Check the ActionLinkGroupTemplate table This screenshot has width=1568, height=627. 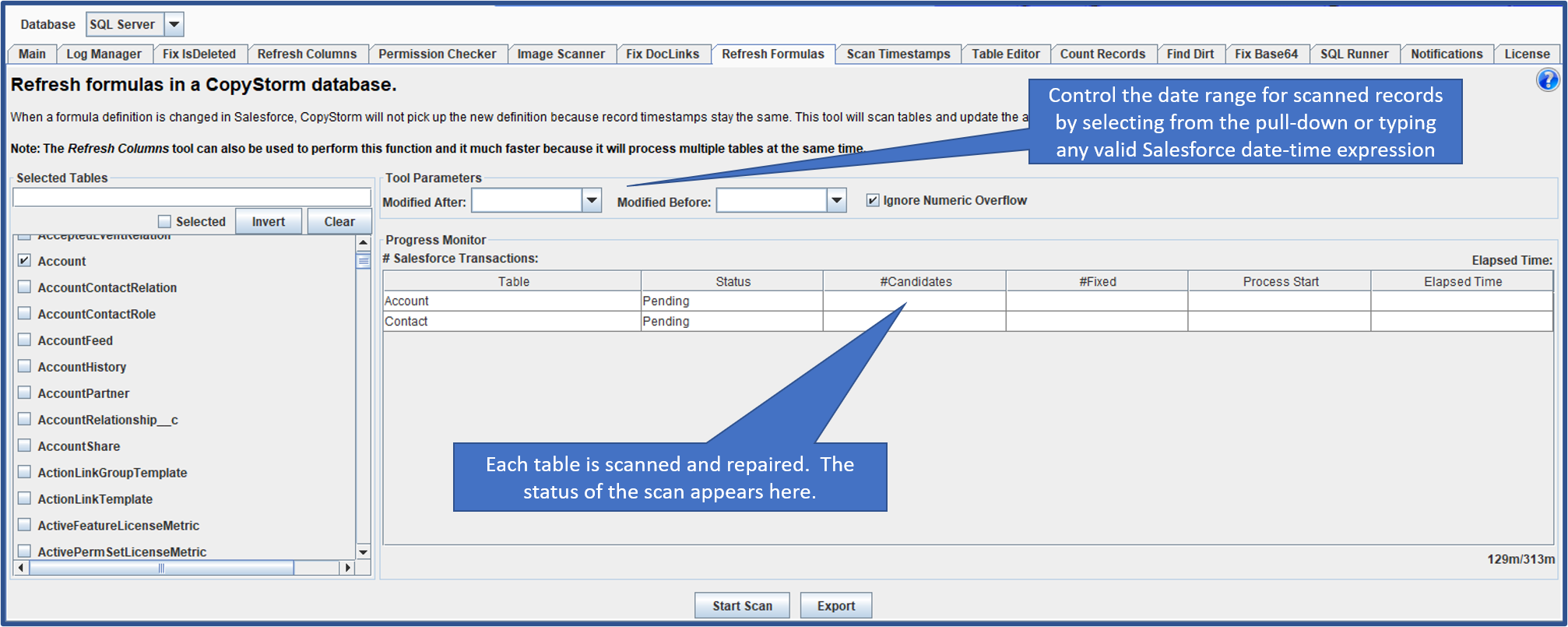[x=24, y=472]
